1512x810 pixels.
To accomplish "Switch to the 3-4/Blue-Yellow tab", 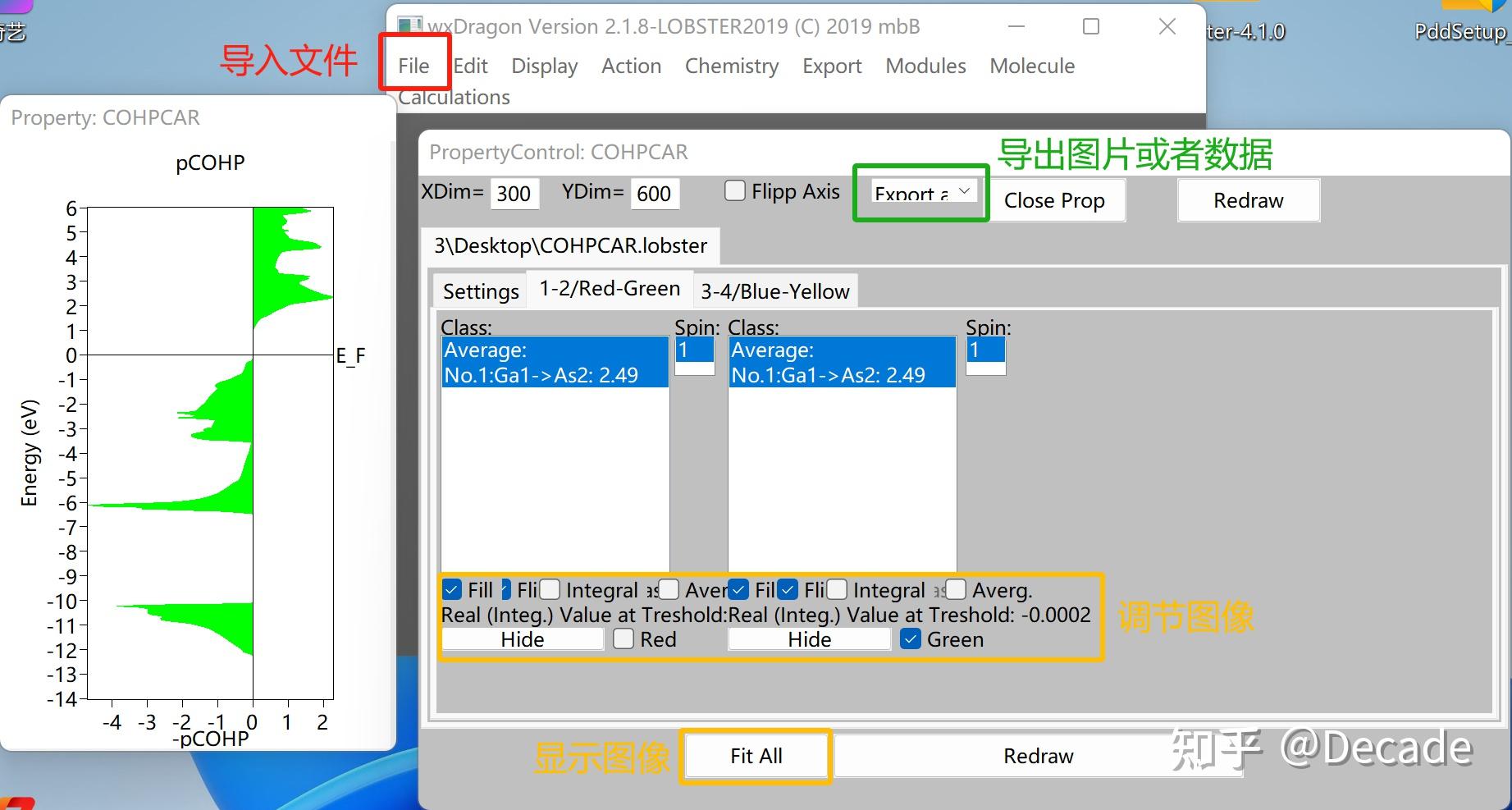I will pos(774,291).
